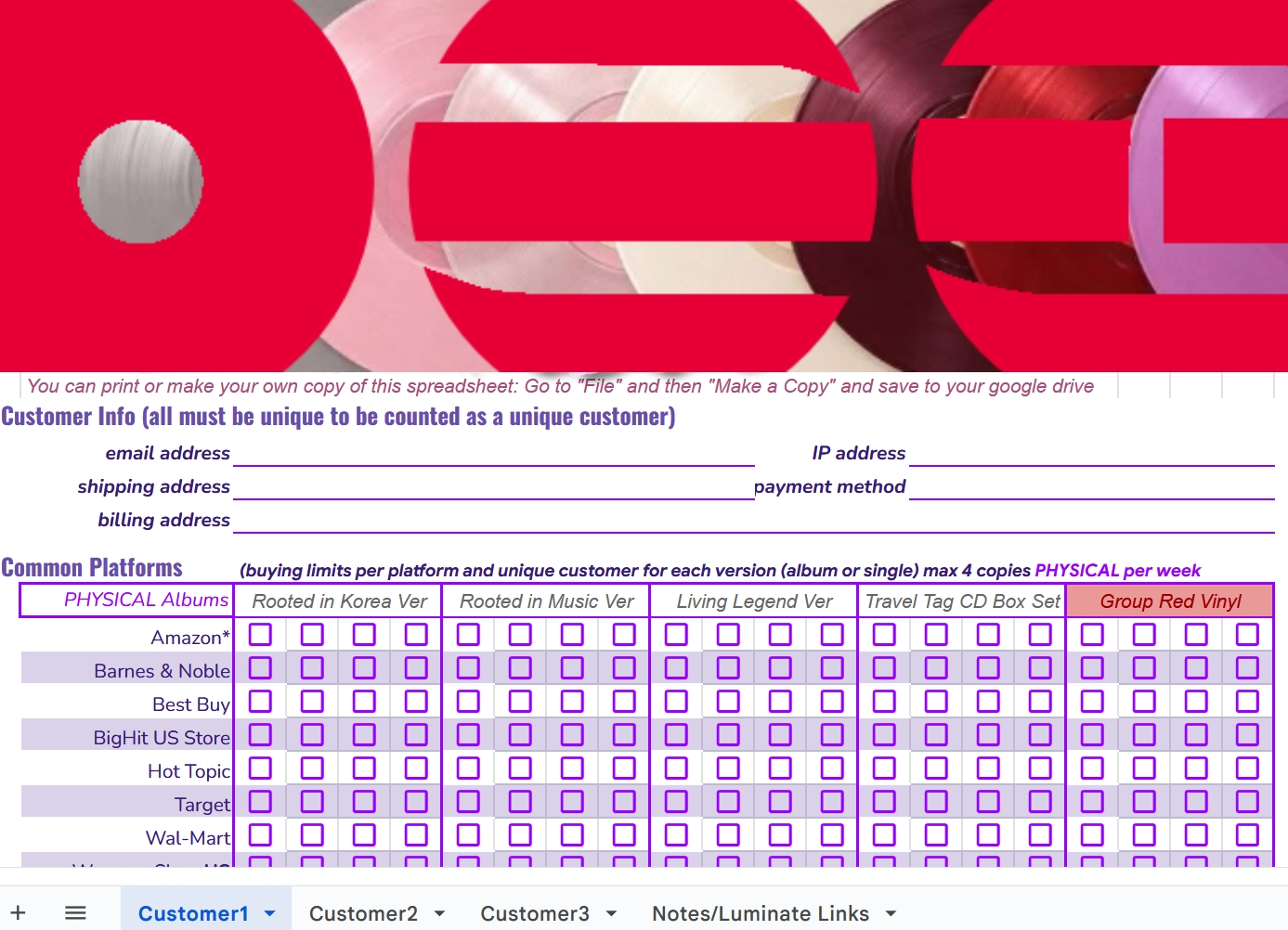Screen dimensions: 1288x930
Task: Toggle first Hot Topic box under Rooted in Music
Action: 468,768
